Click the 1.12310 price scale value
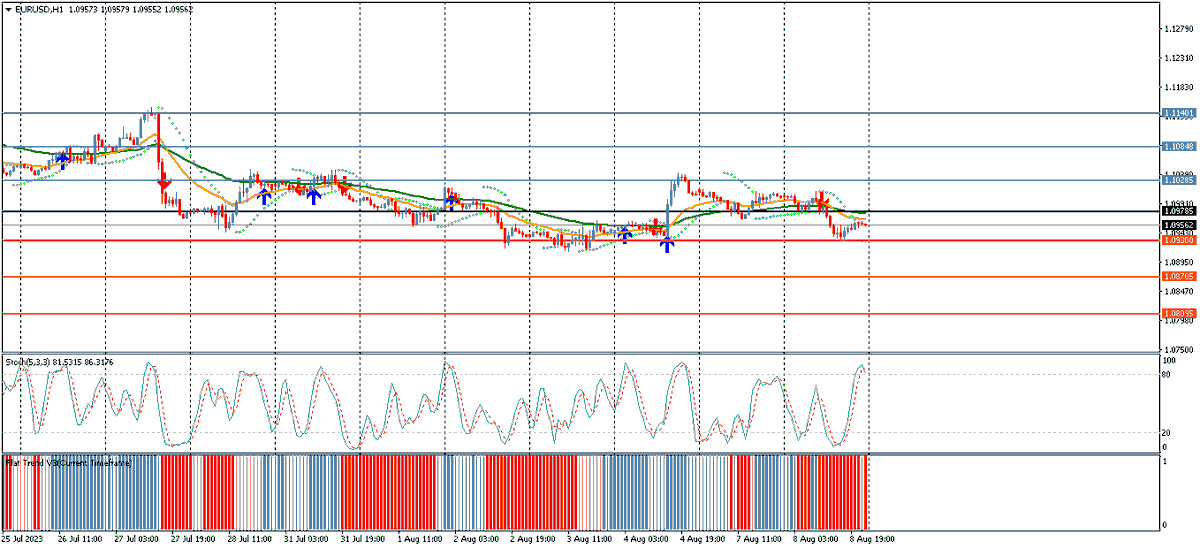The width and height of the screenshot is (1200, 549). pyautogui.click(x=1180, y=58)
